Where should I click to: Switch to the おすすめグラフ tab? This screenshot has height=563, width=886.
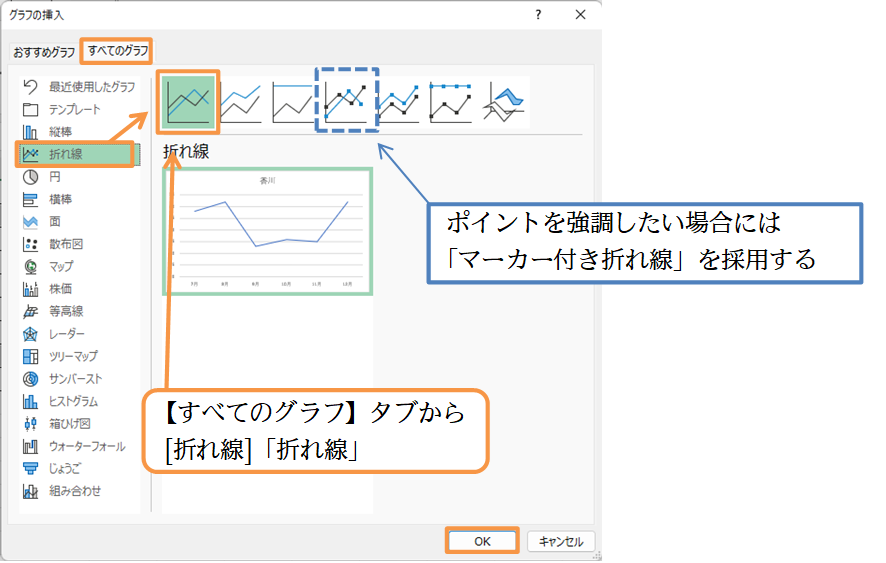point(44,53)
